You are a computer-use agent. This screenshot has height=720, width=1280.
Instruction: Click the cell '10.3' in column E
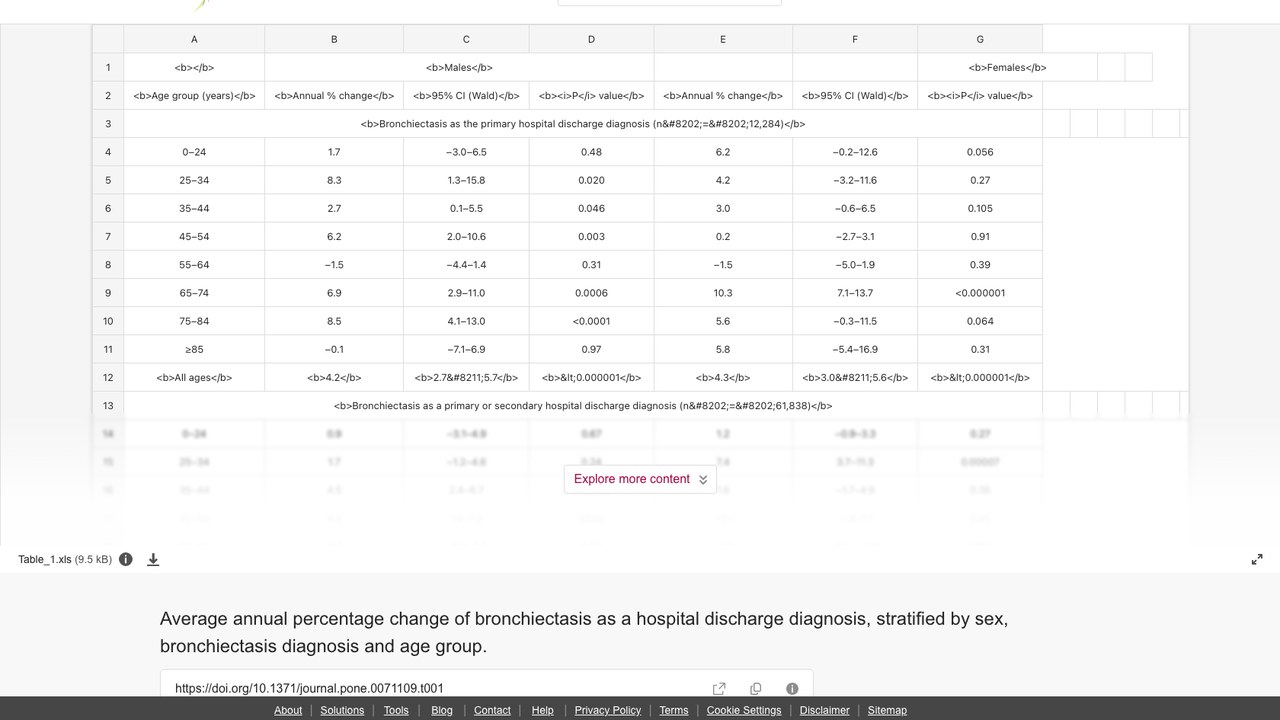click(x=723, y=293)
